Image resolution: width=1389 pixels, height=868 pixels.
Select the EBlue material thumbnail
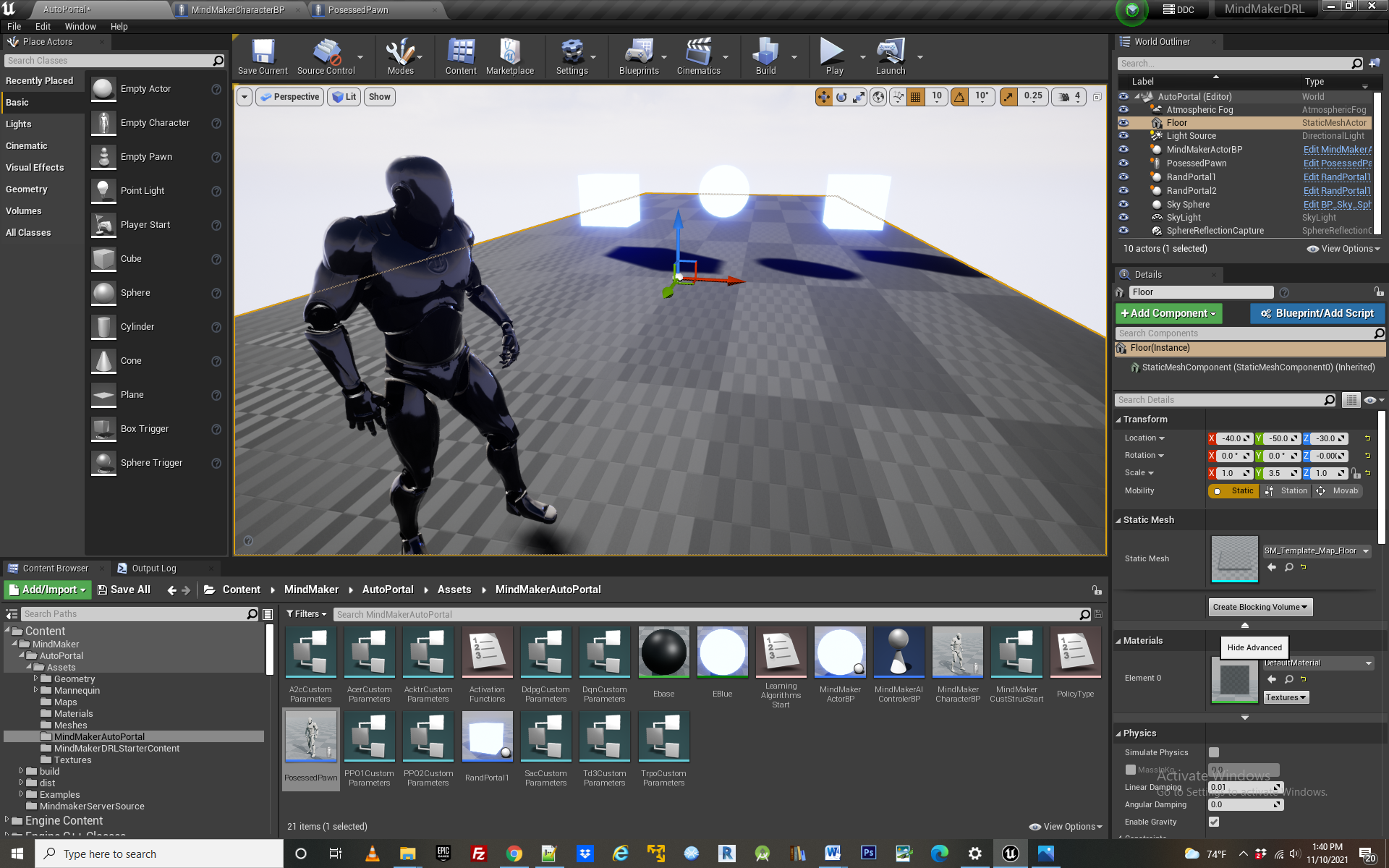pyautogui.click(x=722, y=652)
